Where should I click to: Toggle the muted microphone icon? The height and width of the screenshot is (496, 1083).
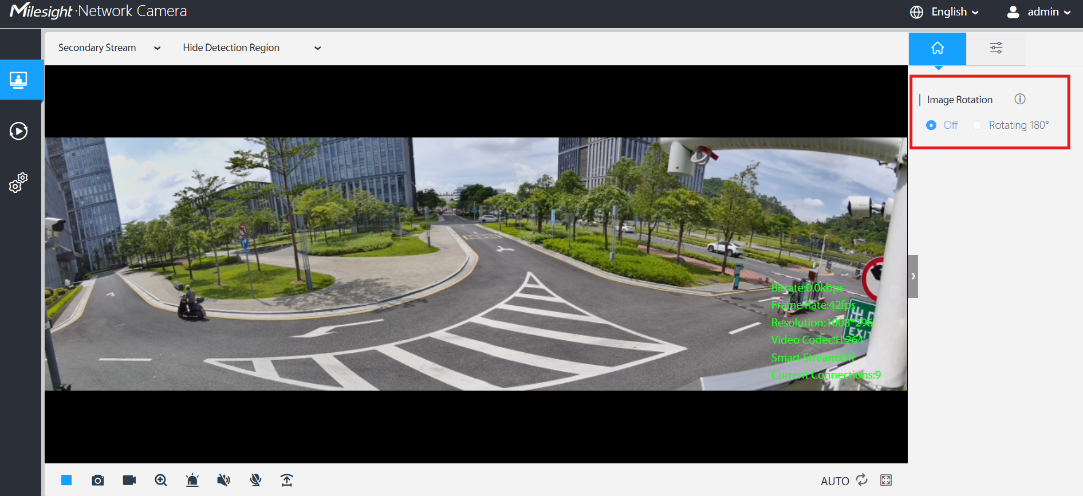pyautogui.click(x=255, y=480)
